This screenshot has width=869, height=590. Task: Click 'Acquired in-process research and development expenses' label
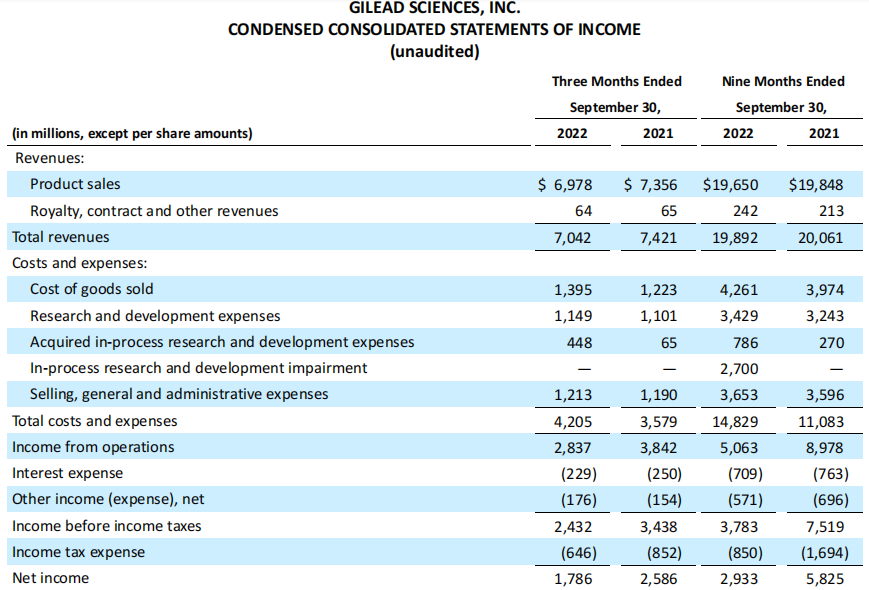pyautogui.click(x=222, y=342)
